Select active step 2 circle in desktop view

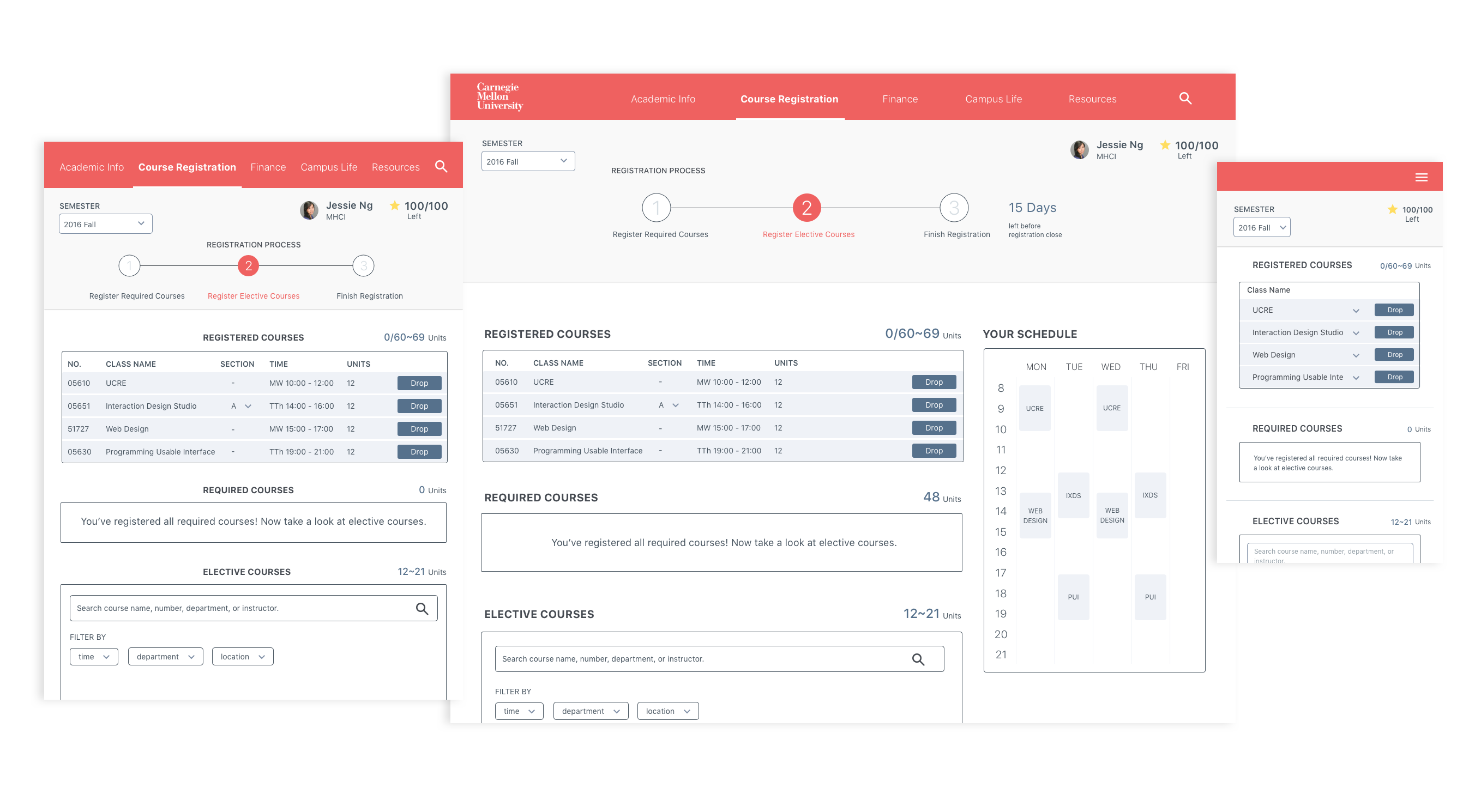point(806,208)
